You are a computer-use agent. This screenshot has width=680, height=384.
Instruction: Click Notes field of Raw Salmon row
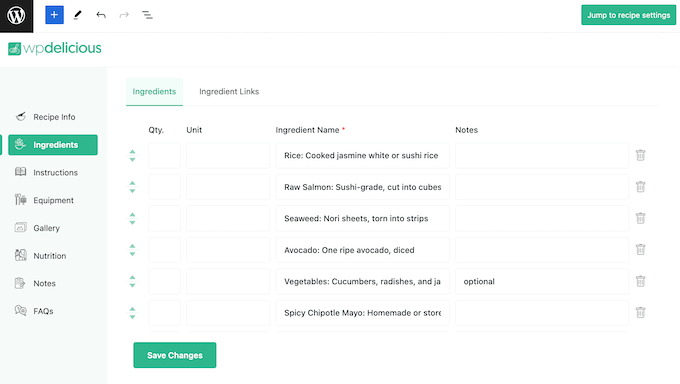point(542,187)
